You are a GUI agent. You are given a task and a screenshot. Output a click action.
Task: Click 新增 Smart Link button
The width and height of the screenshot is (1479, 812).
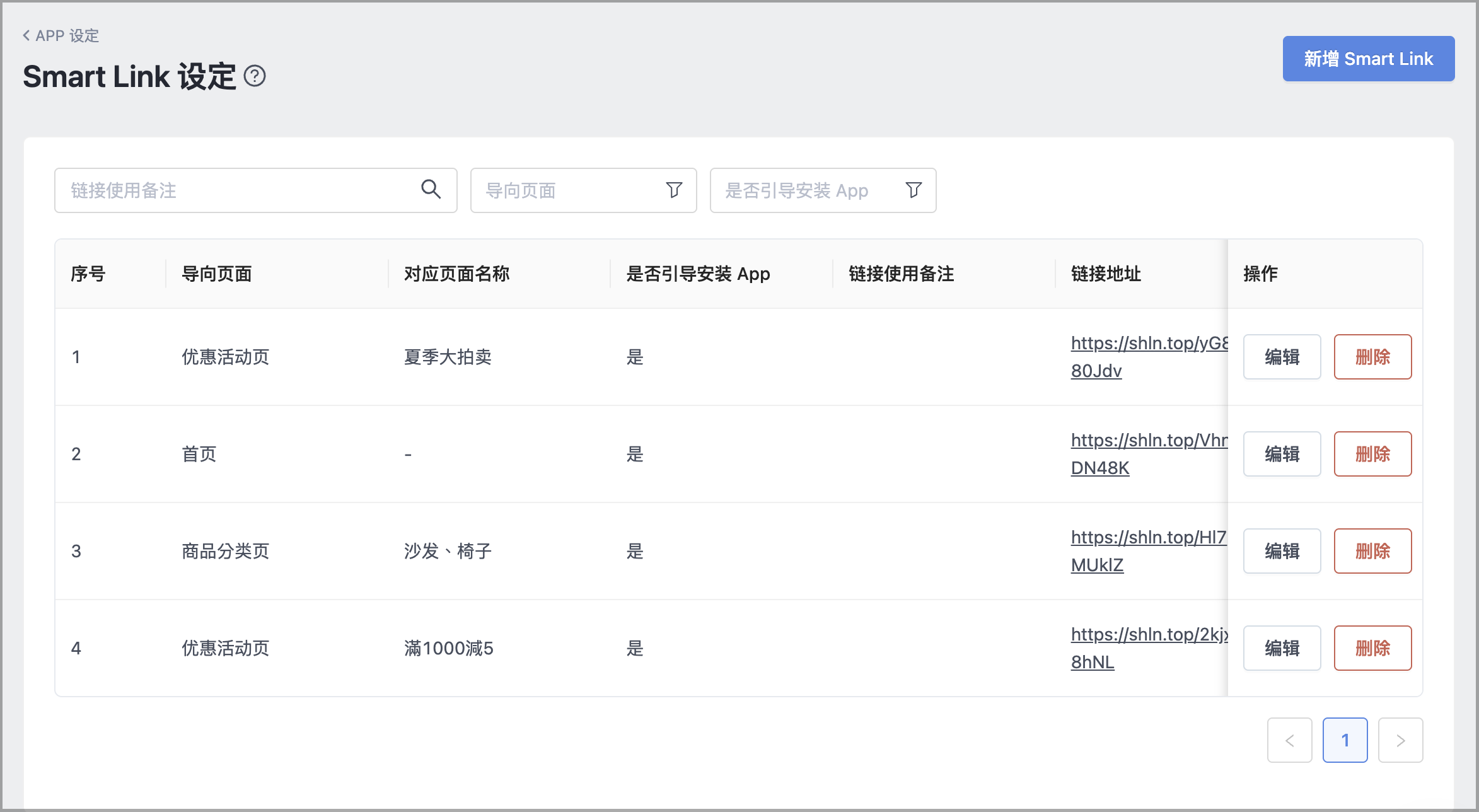(1369, 59)
